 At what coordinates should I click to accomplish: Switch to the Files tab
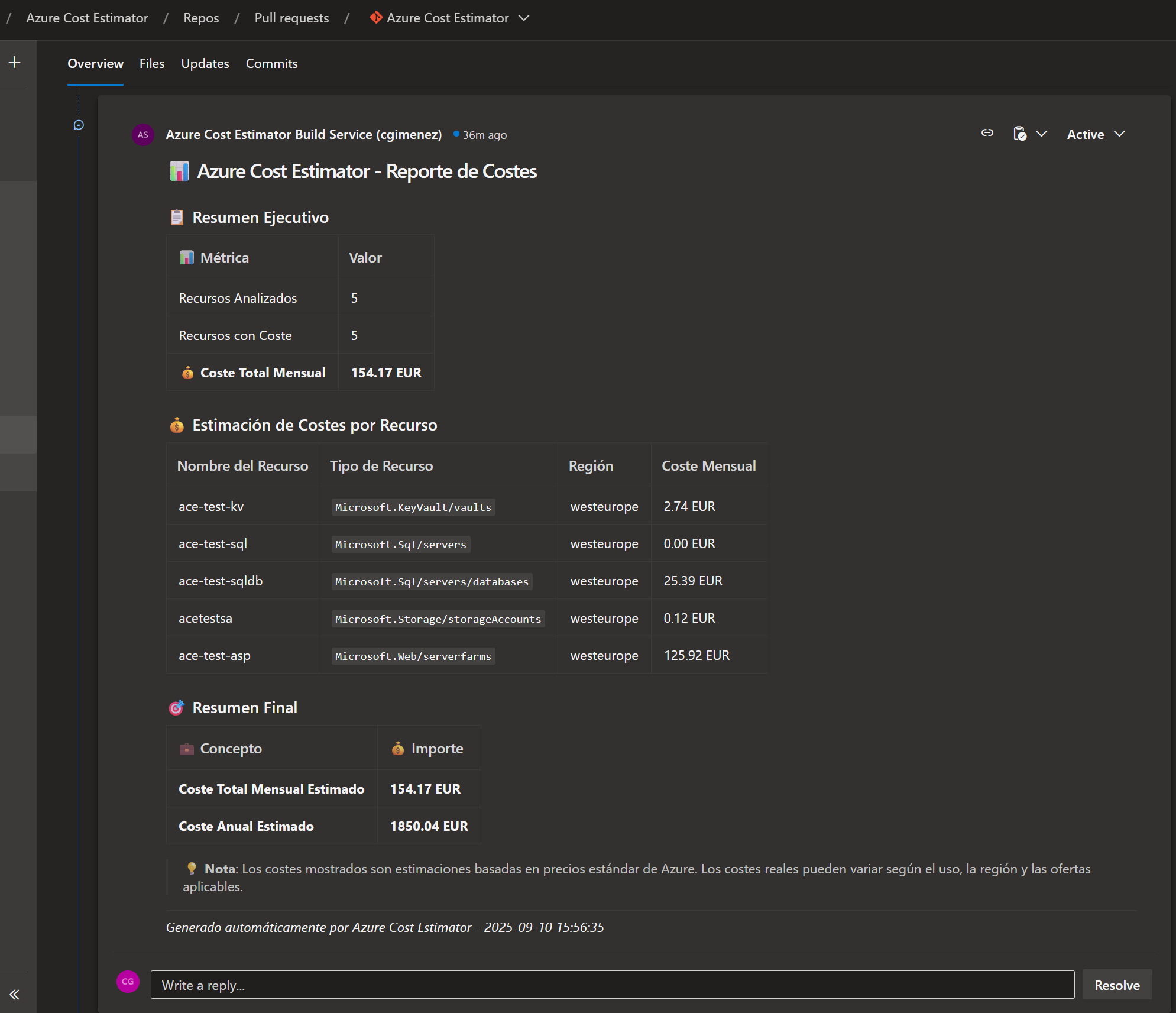click(152, 63)
